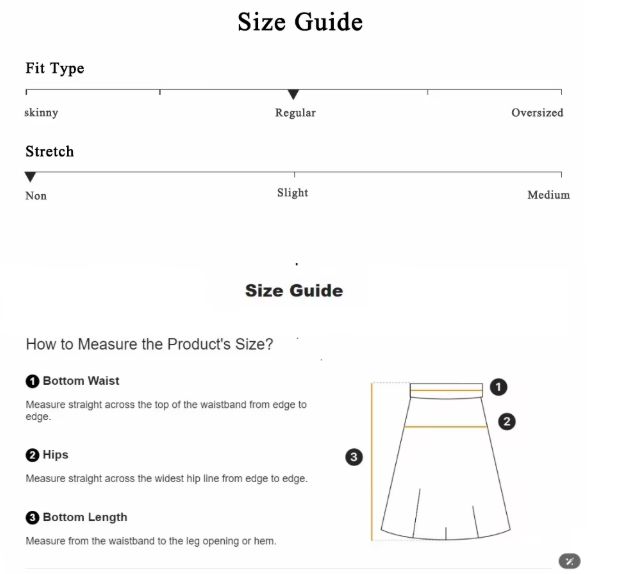Click the Stretch slider marker at Non
This screenshot has height=574, width=619.
coord(30,177)
